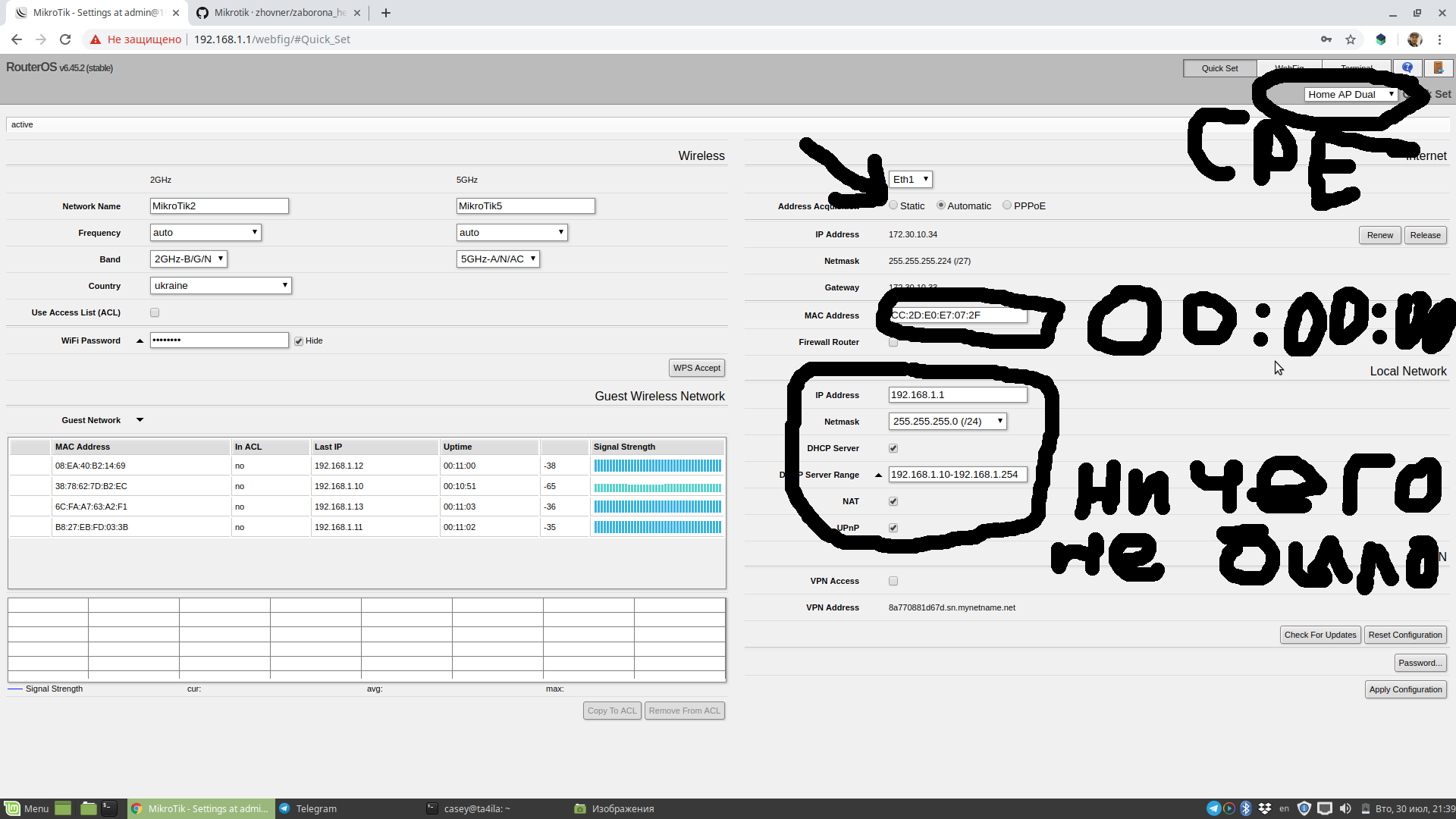The height and width of the screenshot is (819, 1456).
Task: Open the Country dropdown showing ukraine
Action: point(221,286)
